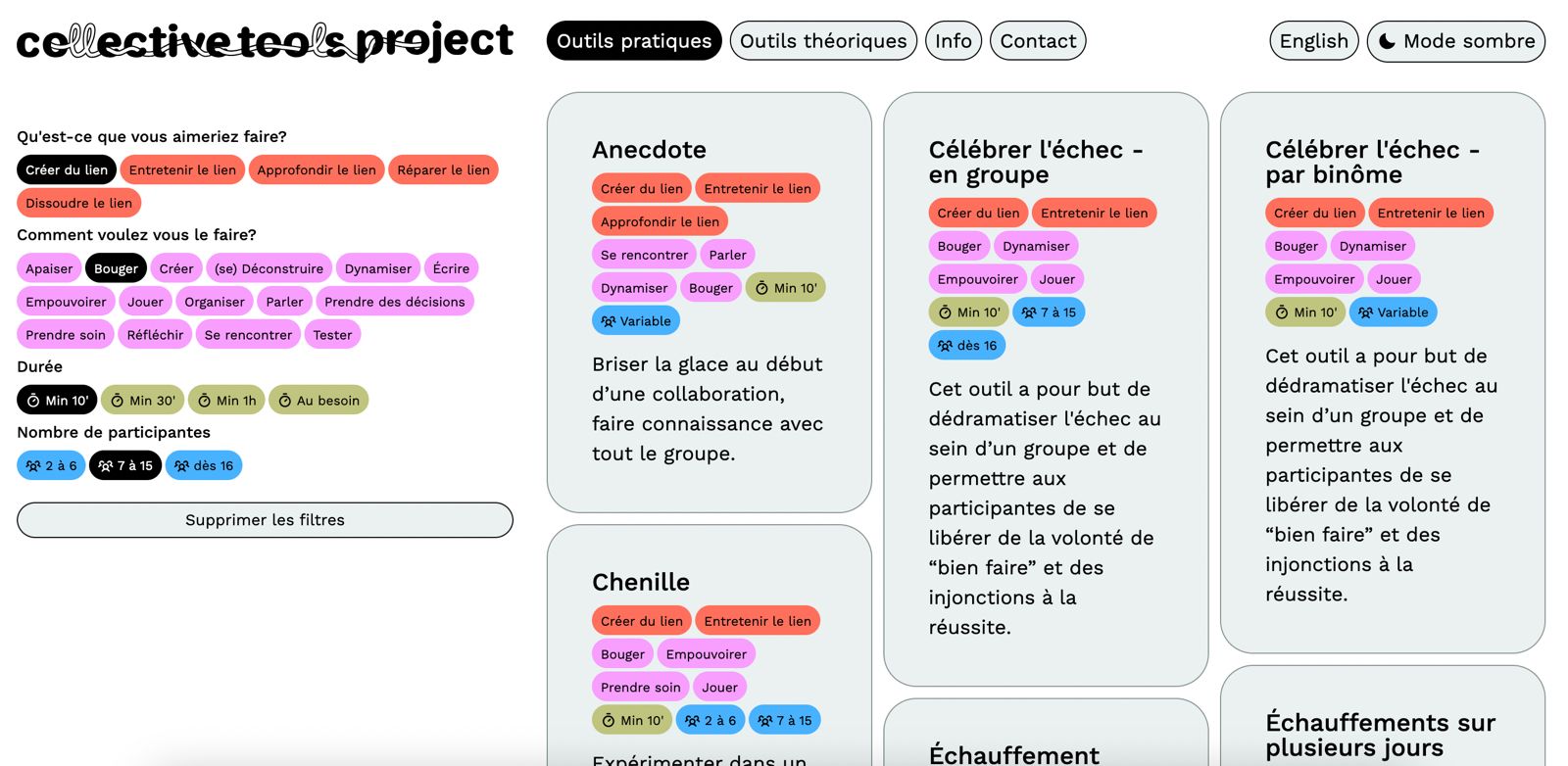Toggle the Min 10' duration filter
The height and width of the screenshot is (766, 1568).
57,401
